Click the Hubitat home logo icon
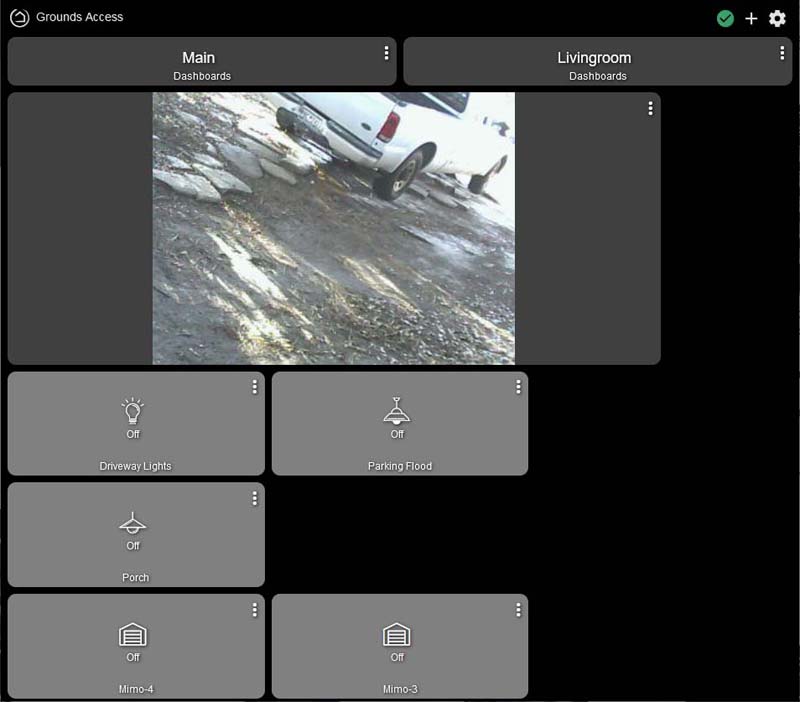Viewport: 800px width, 702px height. 19,17
